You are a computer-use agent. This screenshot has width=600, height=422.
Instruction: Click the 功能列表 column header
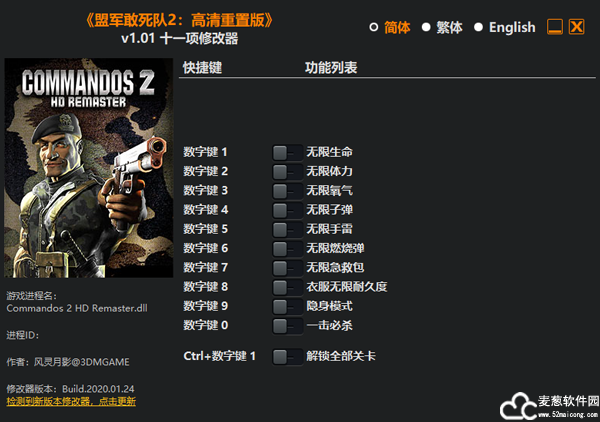tap(331, 68)
